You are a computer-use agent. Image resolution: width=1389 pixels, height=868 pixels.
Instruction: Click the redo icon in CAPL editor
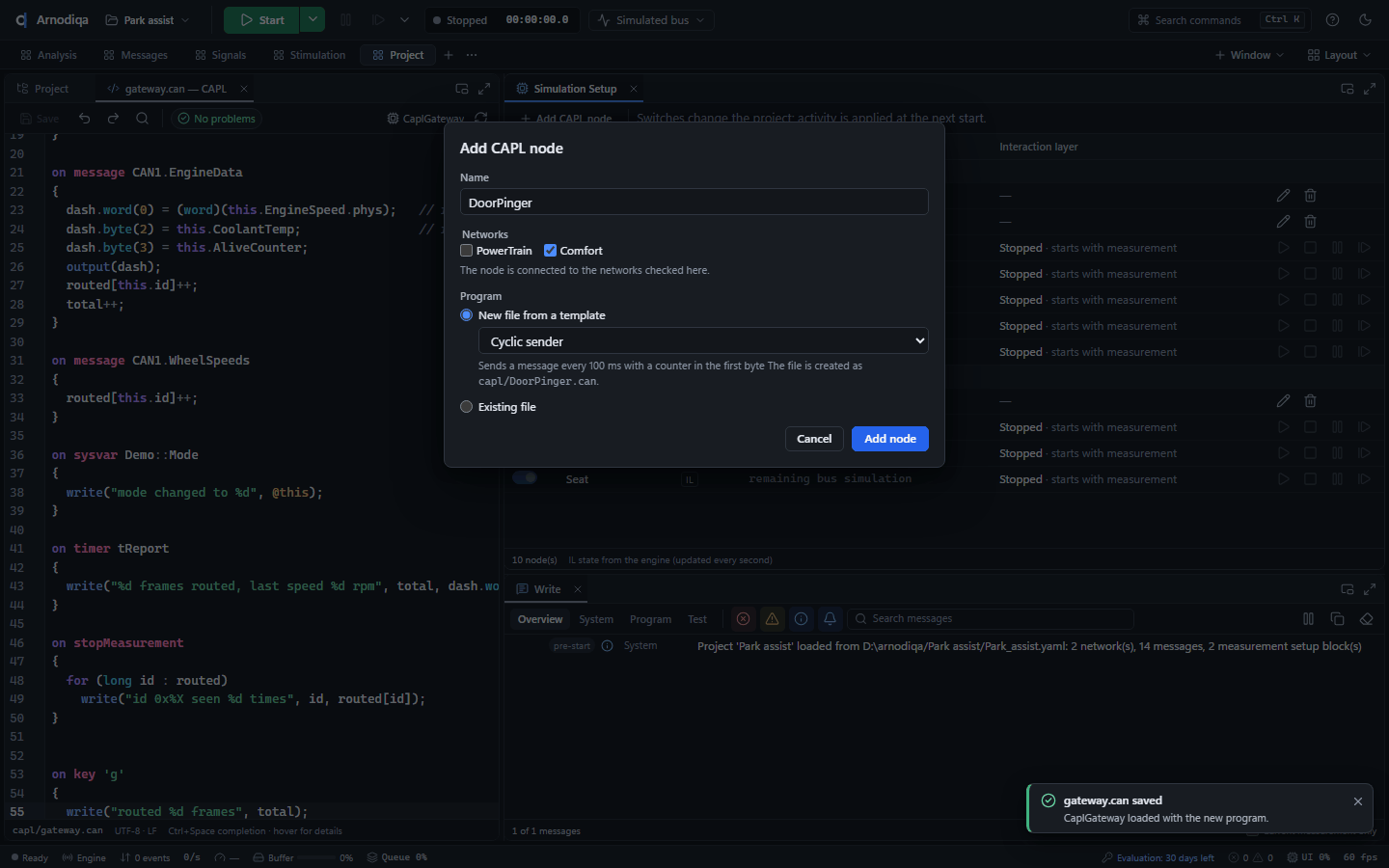coord(113,119)
